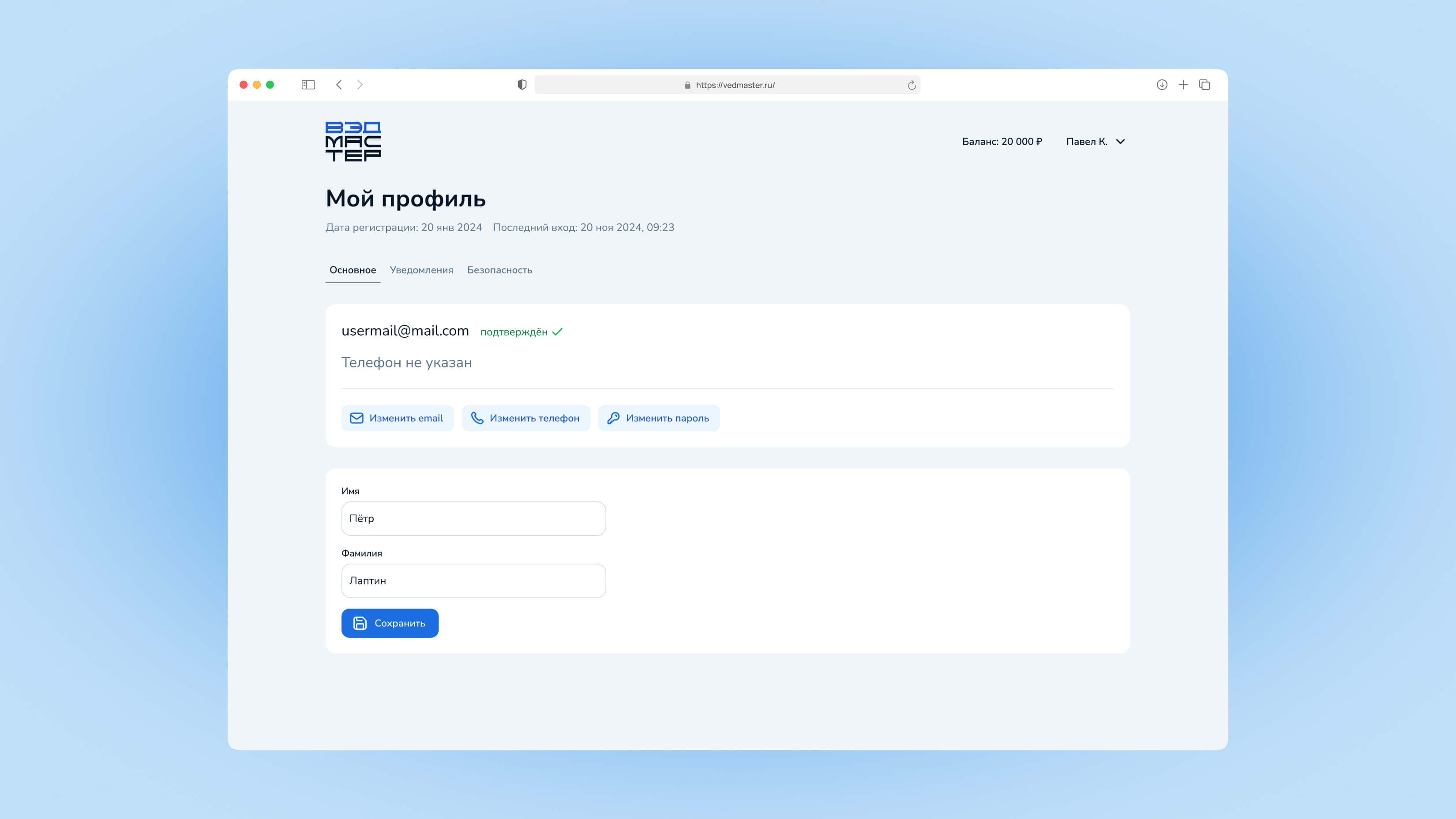
Task: Click into the Фамилия input field
Action: (x=473, y=581)
